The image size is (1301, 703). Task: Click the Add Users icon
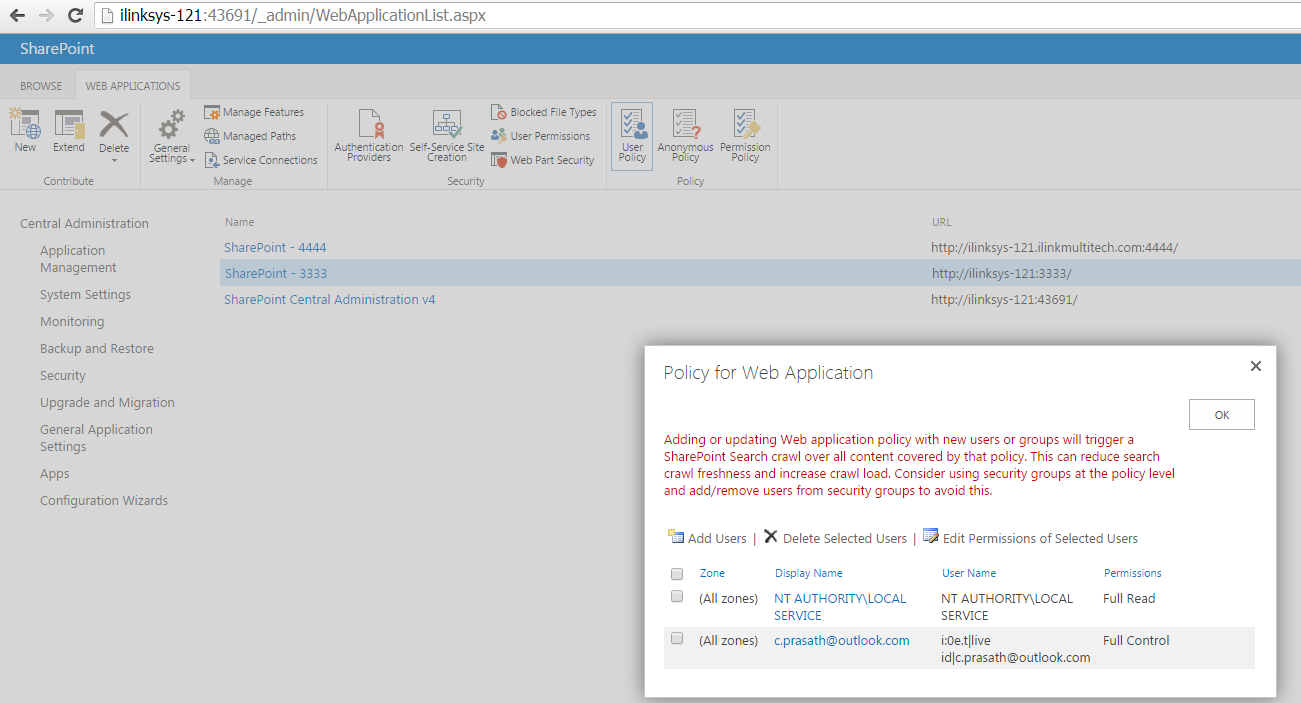click(676, 537)
